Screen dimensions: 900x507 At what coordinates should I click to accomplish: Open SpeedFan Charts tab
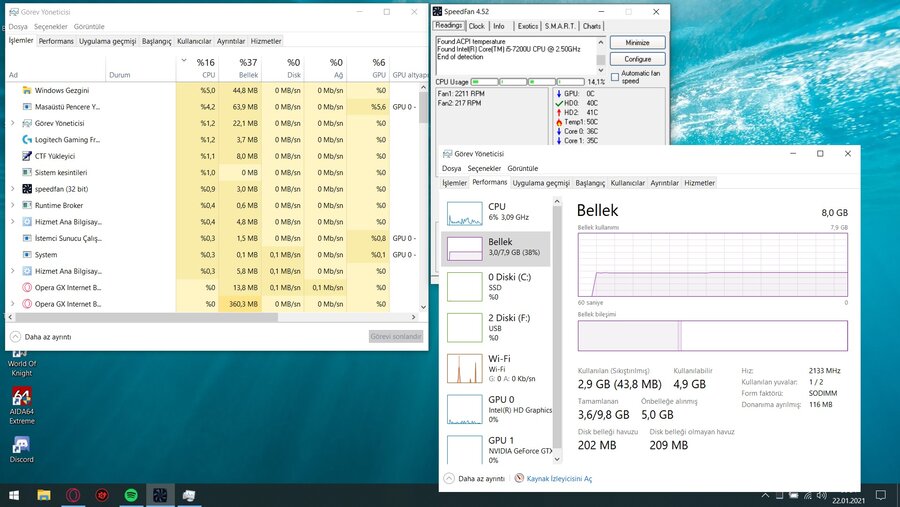click(591, 26)
